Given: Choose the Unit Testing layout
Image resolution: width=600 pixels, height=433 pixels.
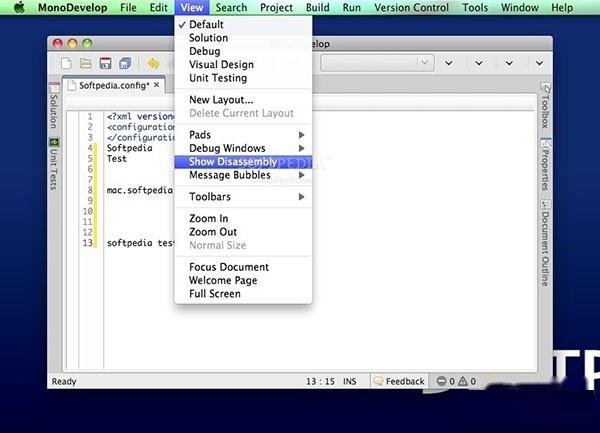Looking at the screenshot, I should point(243,78).
